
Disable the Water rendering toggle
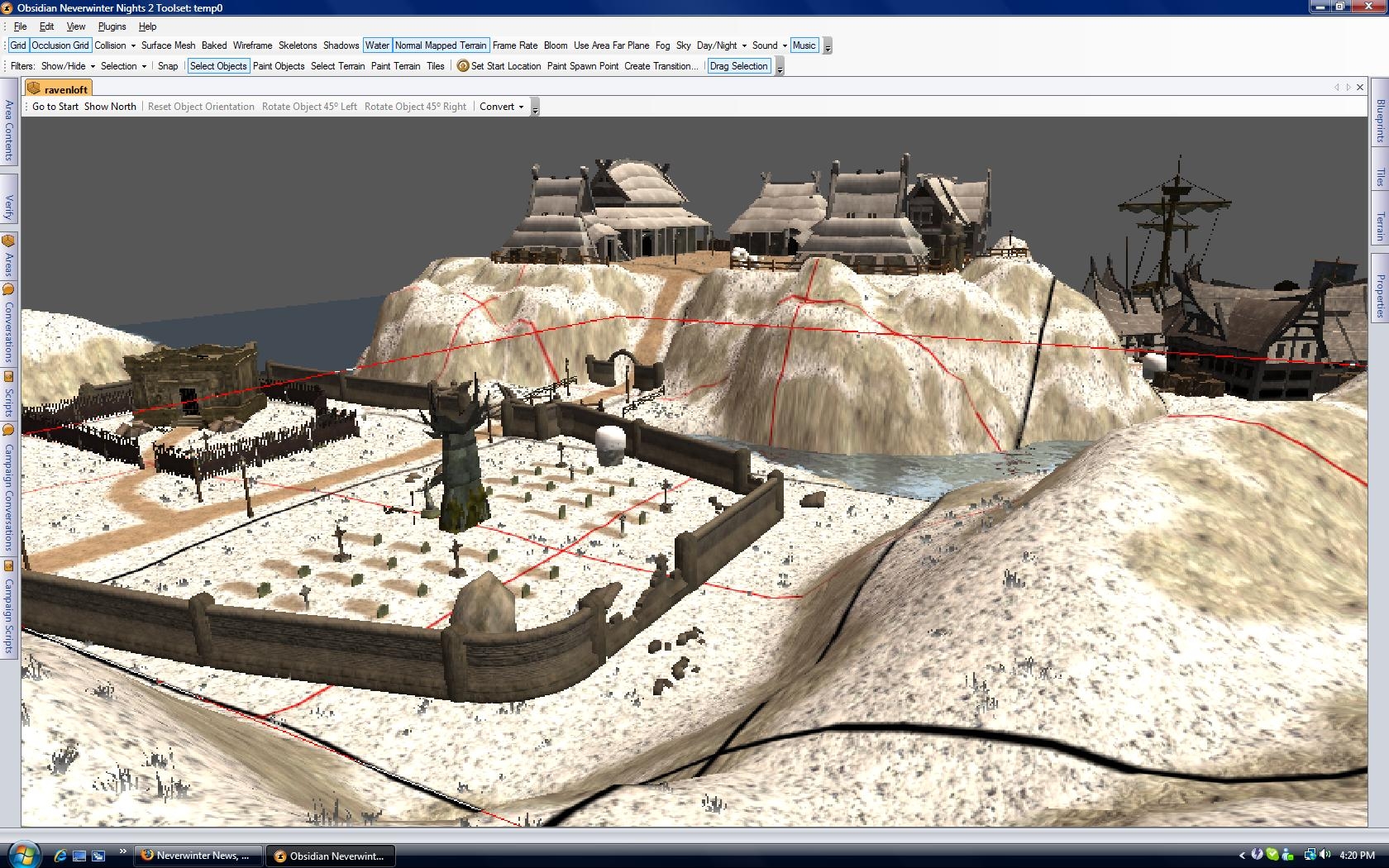[377, 45]
